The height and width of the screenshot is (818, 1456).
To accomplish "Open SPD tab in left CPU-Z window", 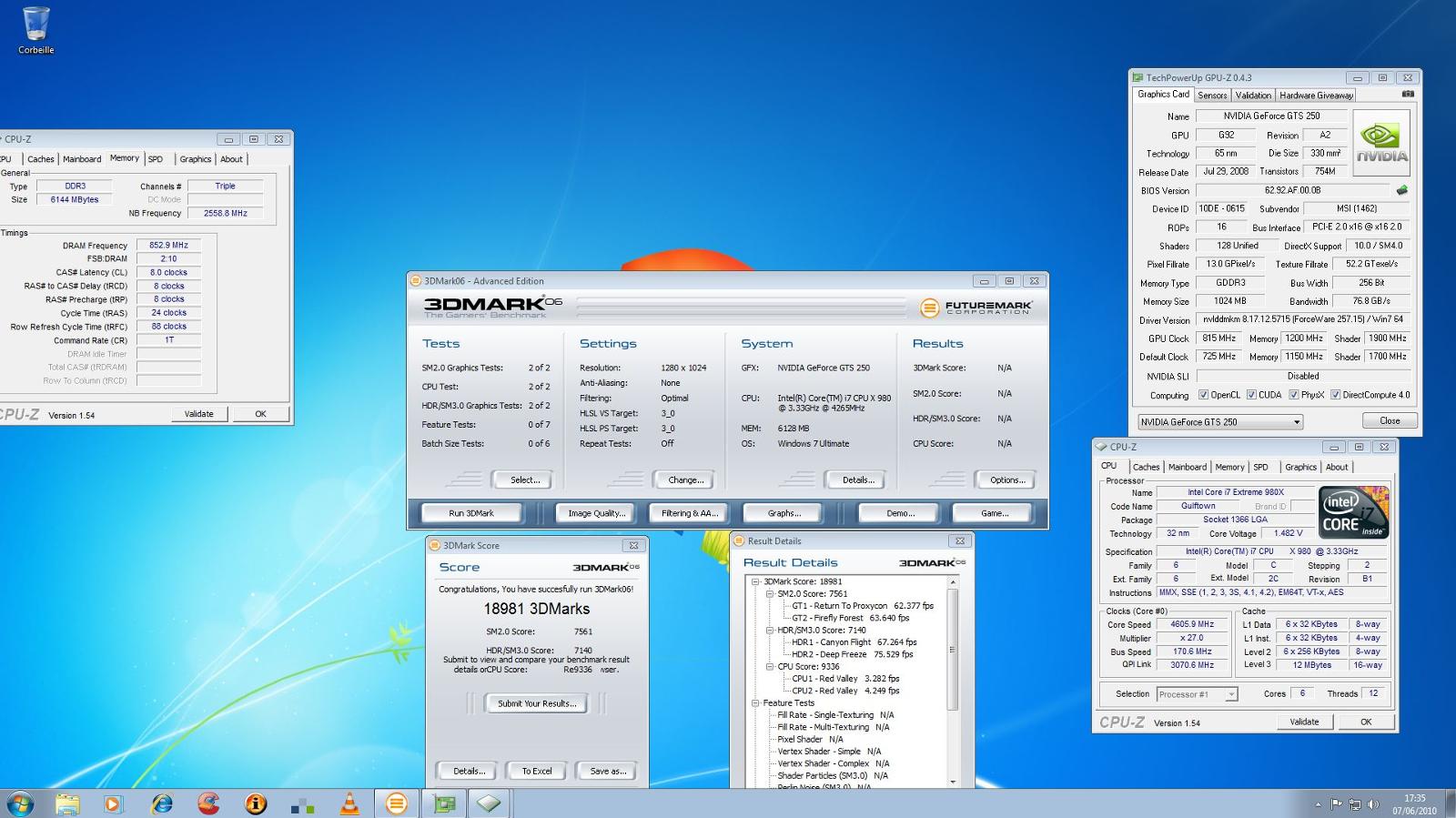I will coord(156,159).
